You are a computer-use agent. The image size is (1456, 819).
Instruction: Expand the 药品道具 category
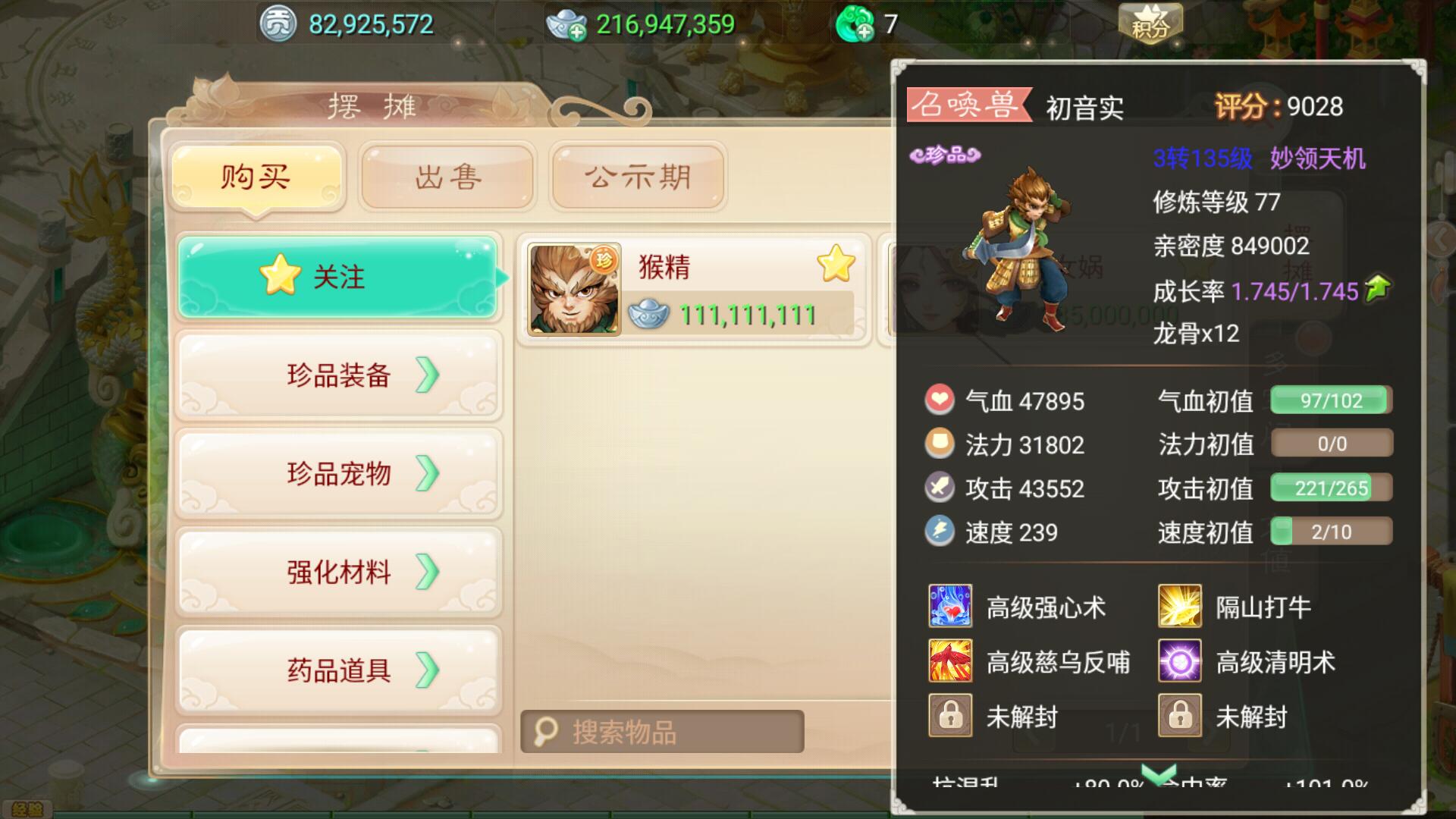click(338, 670)
